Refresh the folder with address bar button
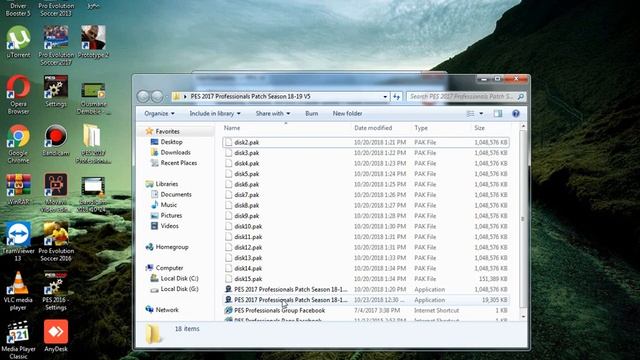This screenshot has height=360, width=640. [396, 96]
